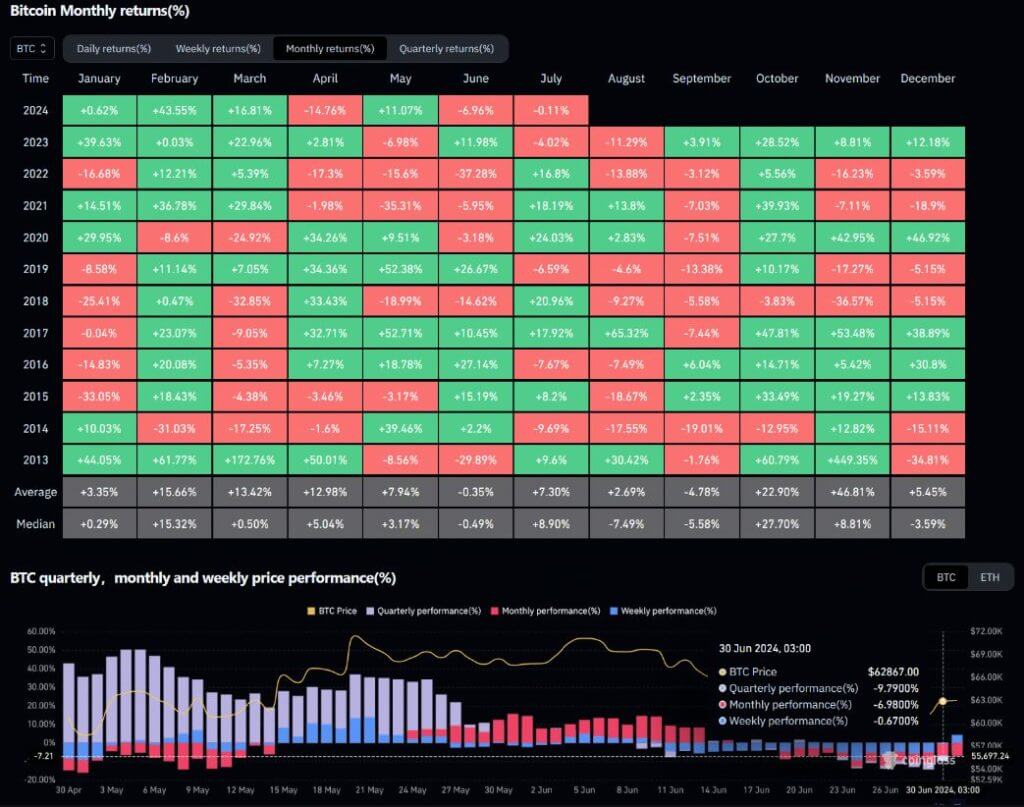Click the 21 May x-axis date label
The width and height of the screenshot is (1024, 807).
[x=369, y=790]
